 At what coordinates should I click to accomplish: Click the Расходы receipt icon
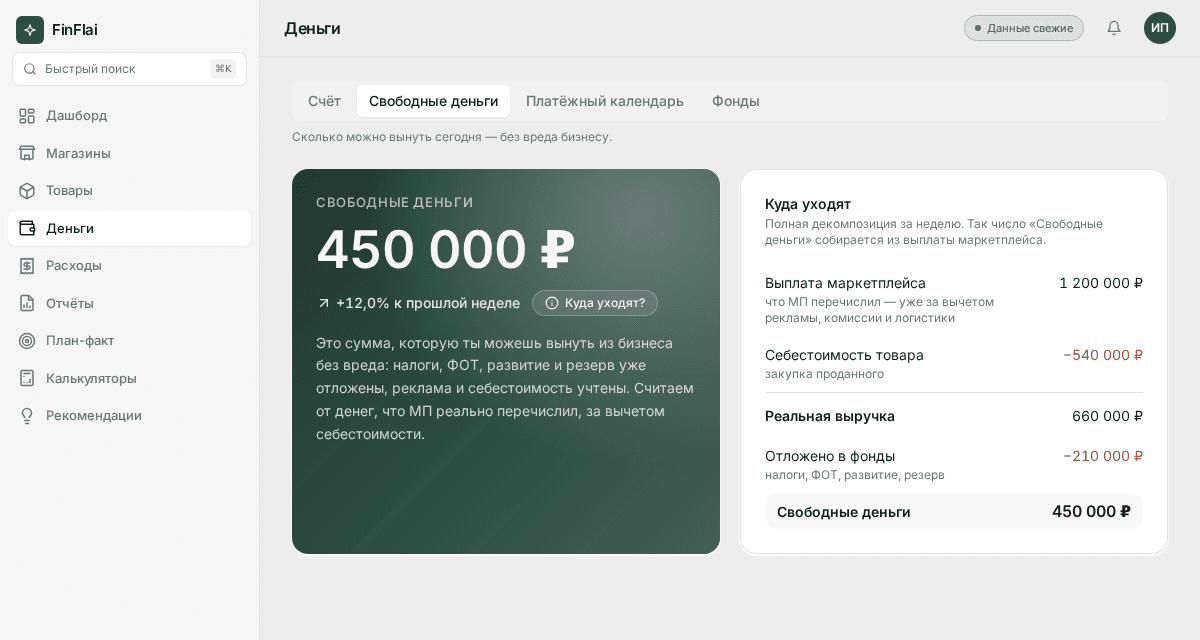click(x=27, y=266)
